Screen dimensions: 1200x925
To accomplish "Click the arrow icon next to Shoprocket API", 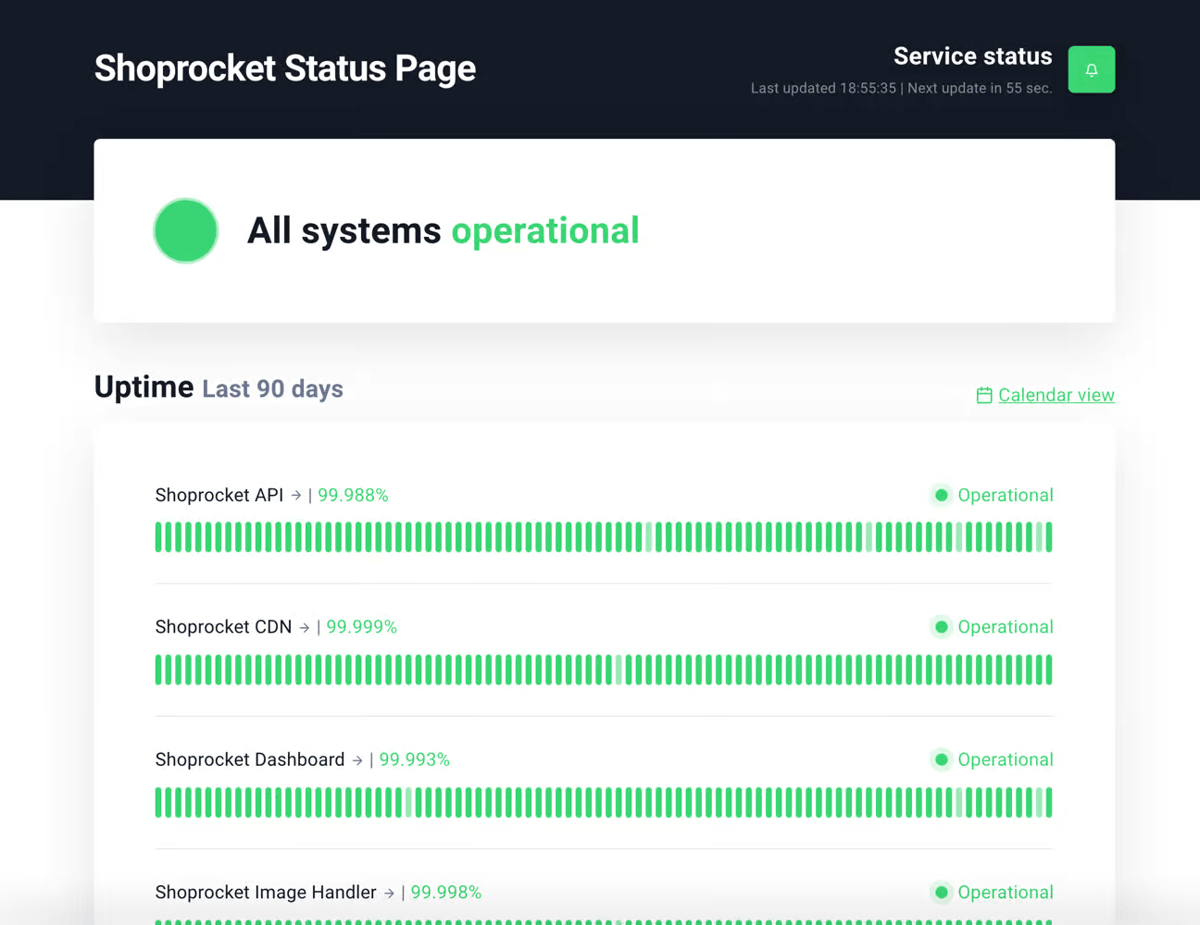I will [x=296, y=495].
